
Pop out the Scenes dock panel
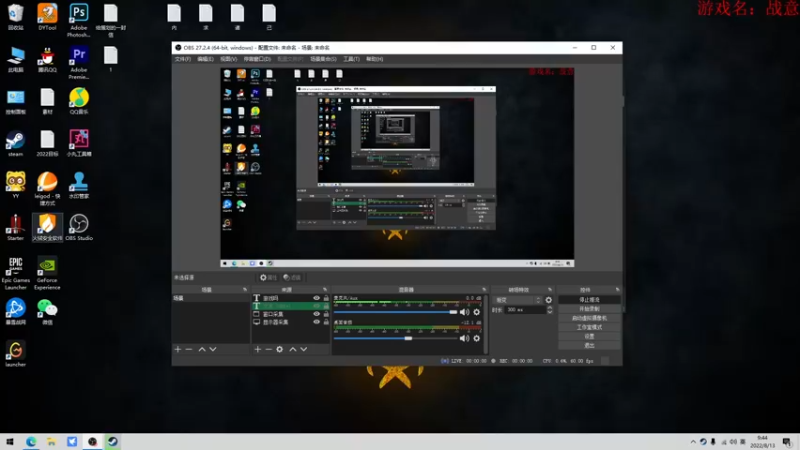(245, 290)
